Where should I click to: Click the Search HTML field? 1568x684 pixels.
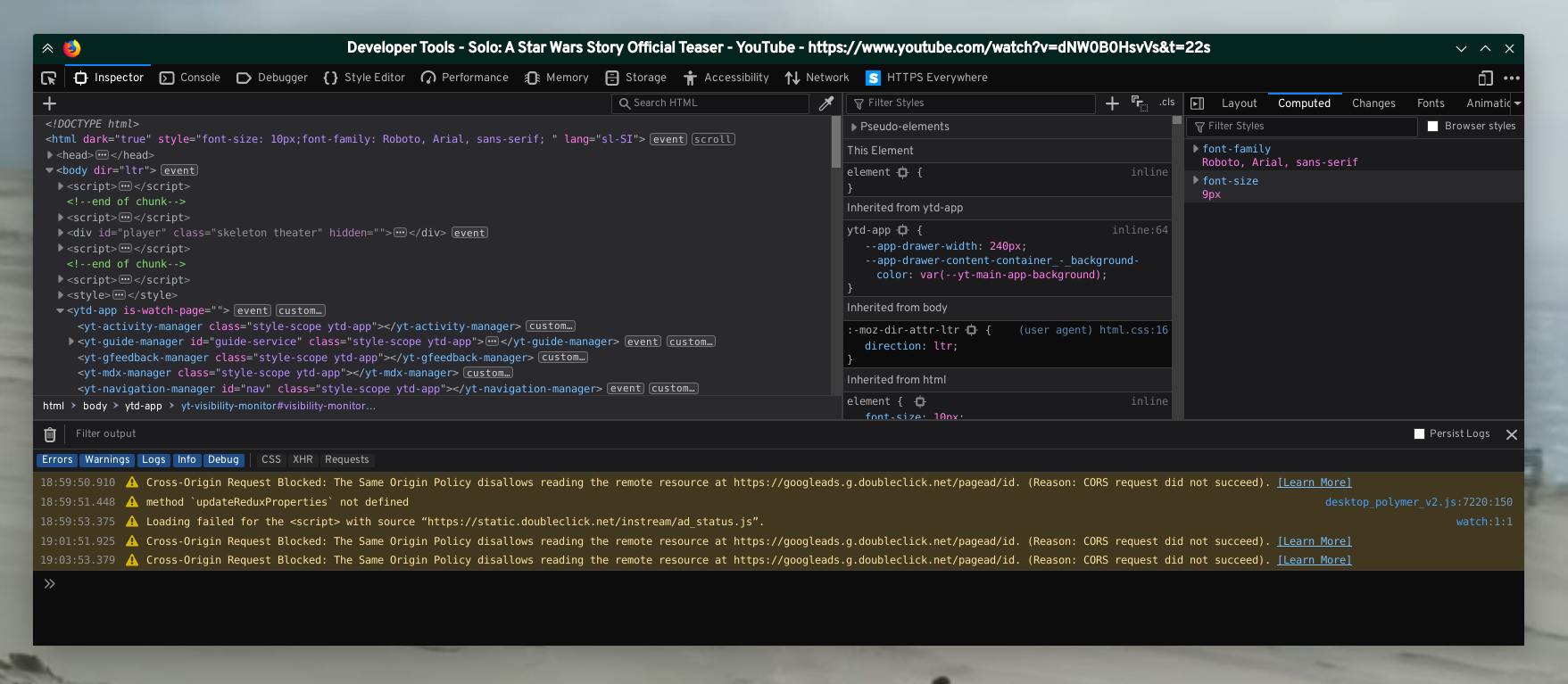pos(711,103)
